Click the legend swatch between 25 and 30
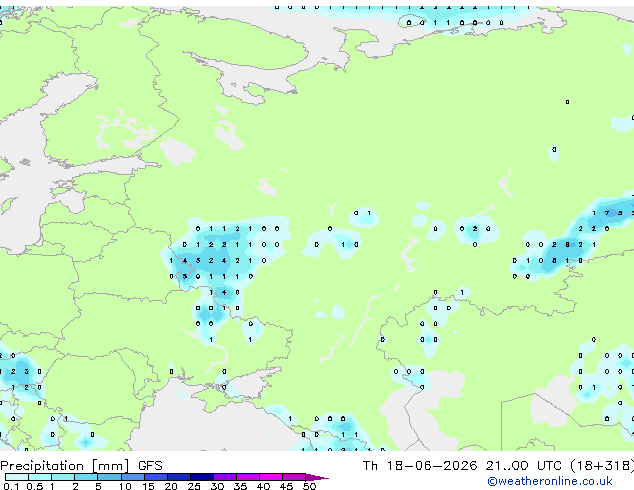634x490 pixels. pos(202,477)
